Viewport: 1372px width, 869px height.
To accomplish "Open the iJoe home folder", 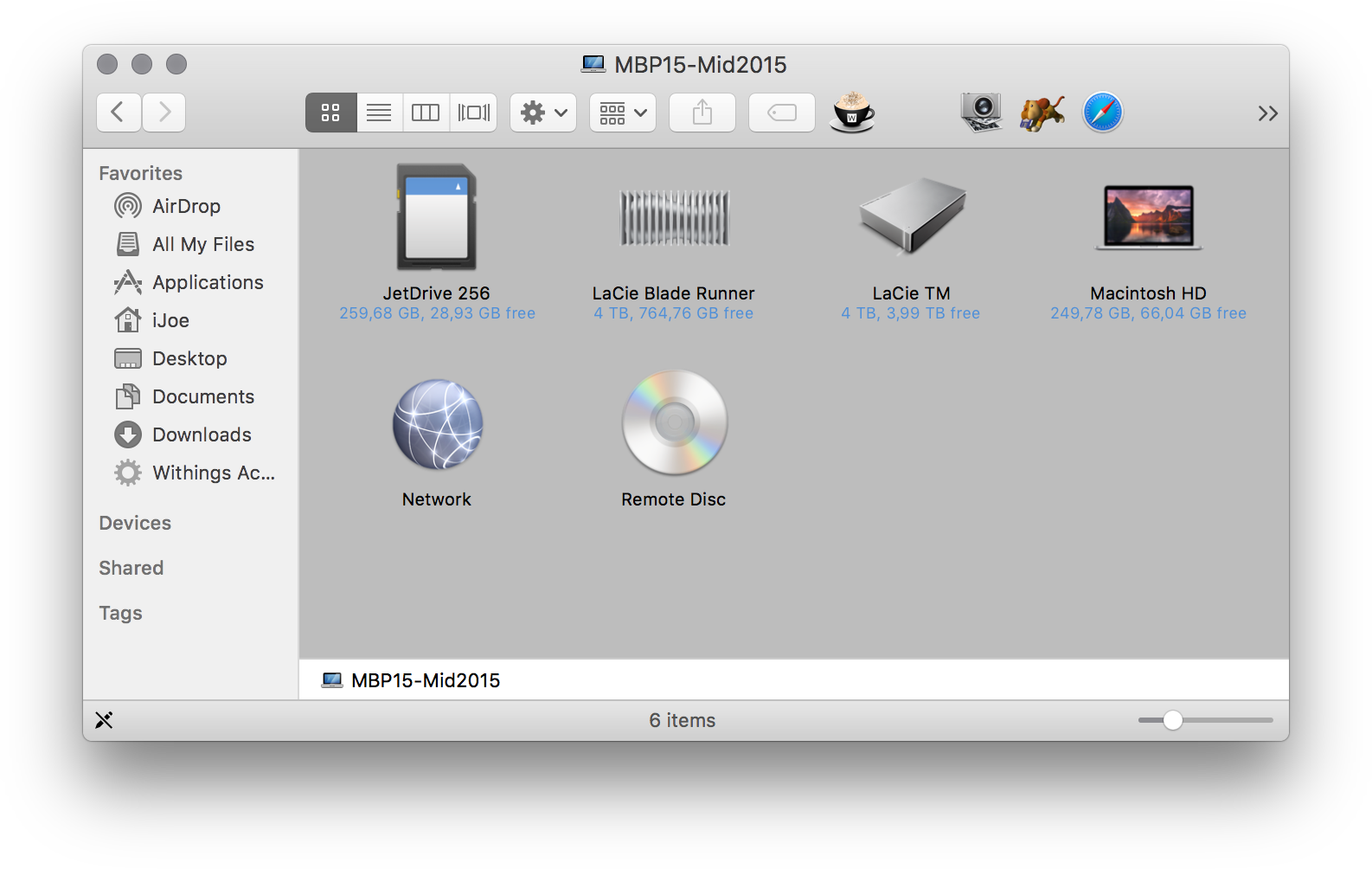I will pos(170,320).
